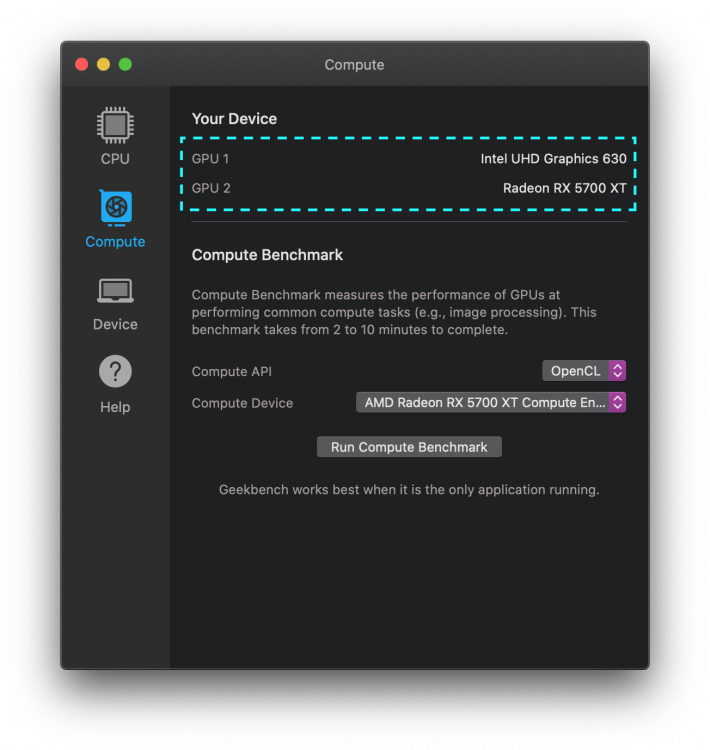The width and height of the screenshot is (710, 750).
Task: Click the Compute window title text
Action: (x=355, y=65)
